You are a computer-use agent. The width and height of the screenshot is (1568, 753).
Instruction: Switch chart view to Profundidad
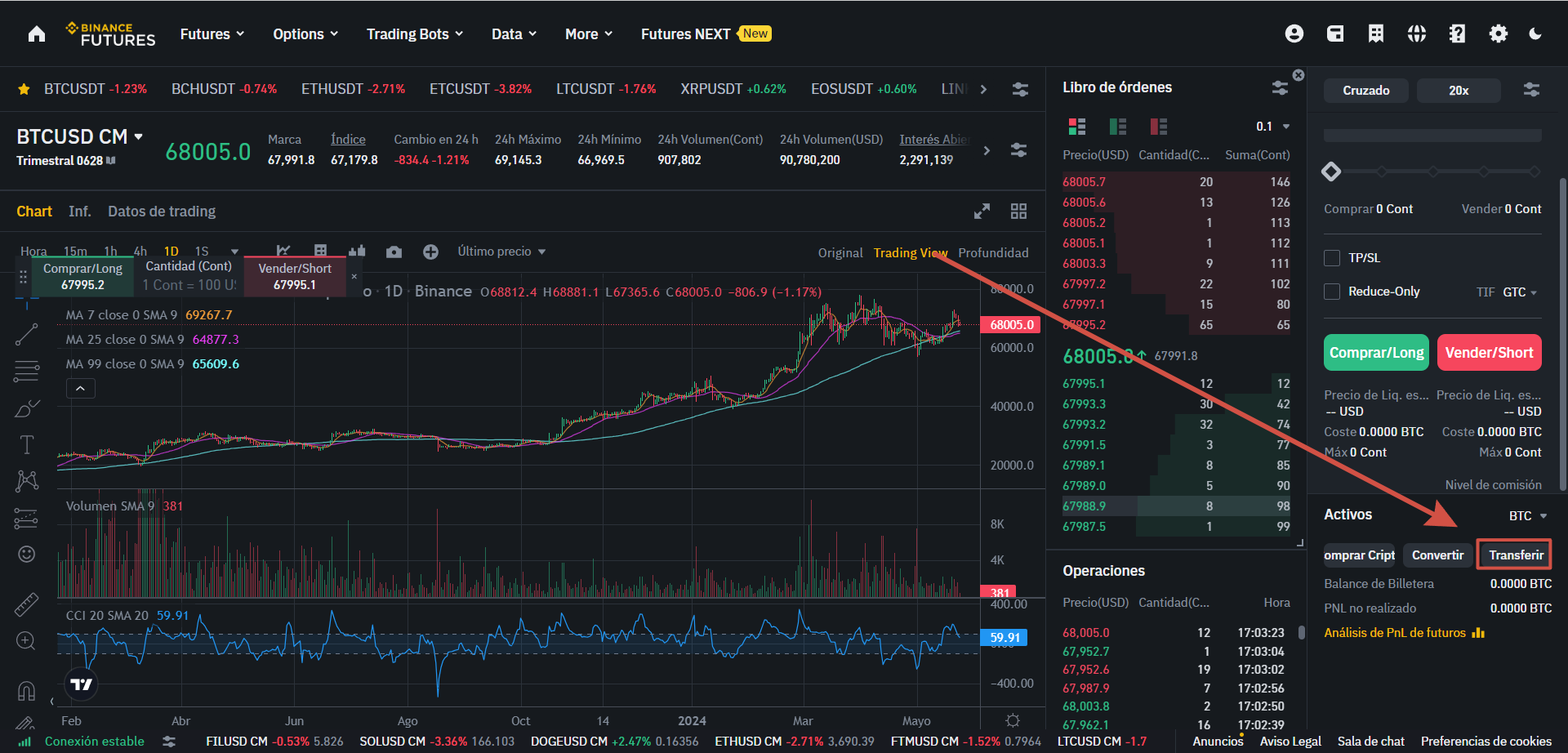coord(993,253)
